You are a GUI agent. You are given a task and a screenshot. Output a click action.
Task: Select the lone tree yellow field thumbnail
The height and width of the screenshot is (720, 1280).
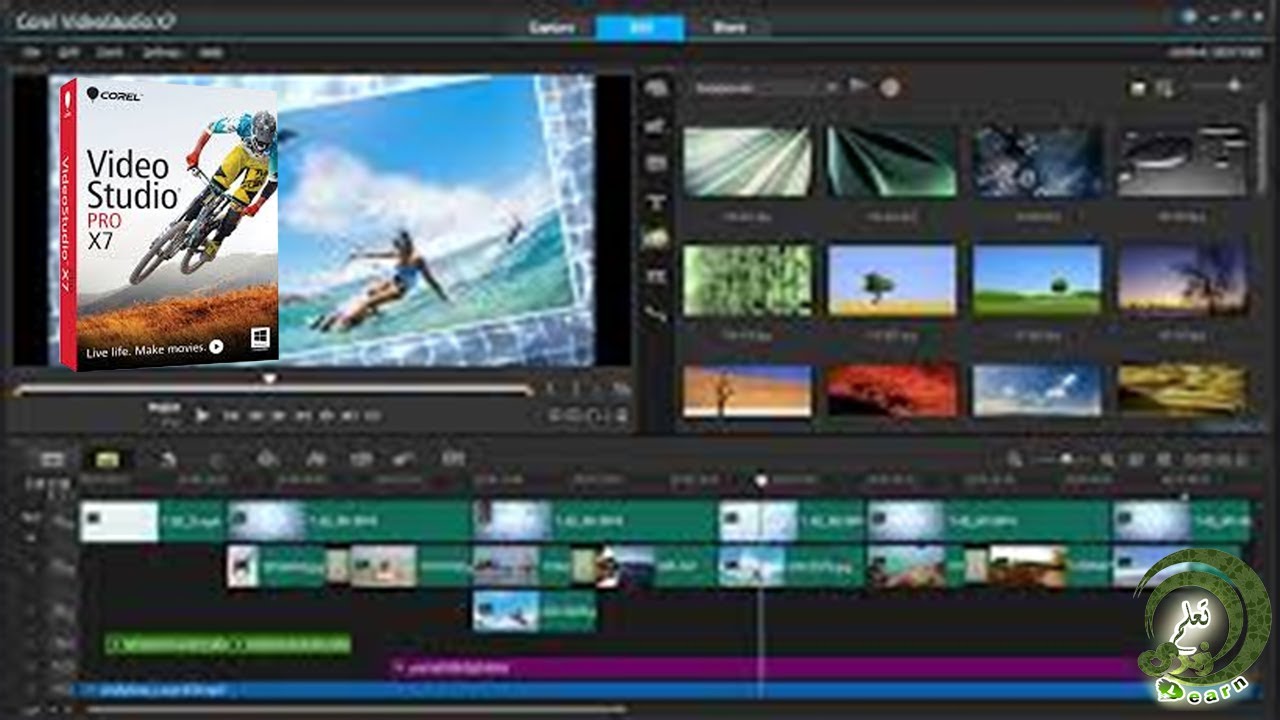click(891, 280)
